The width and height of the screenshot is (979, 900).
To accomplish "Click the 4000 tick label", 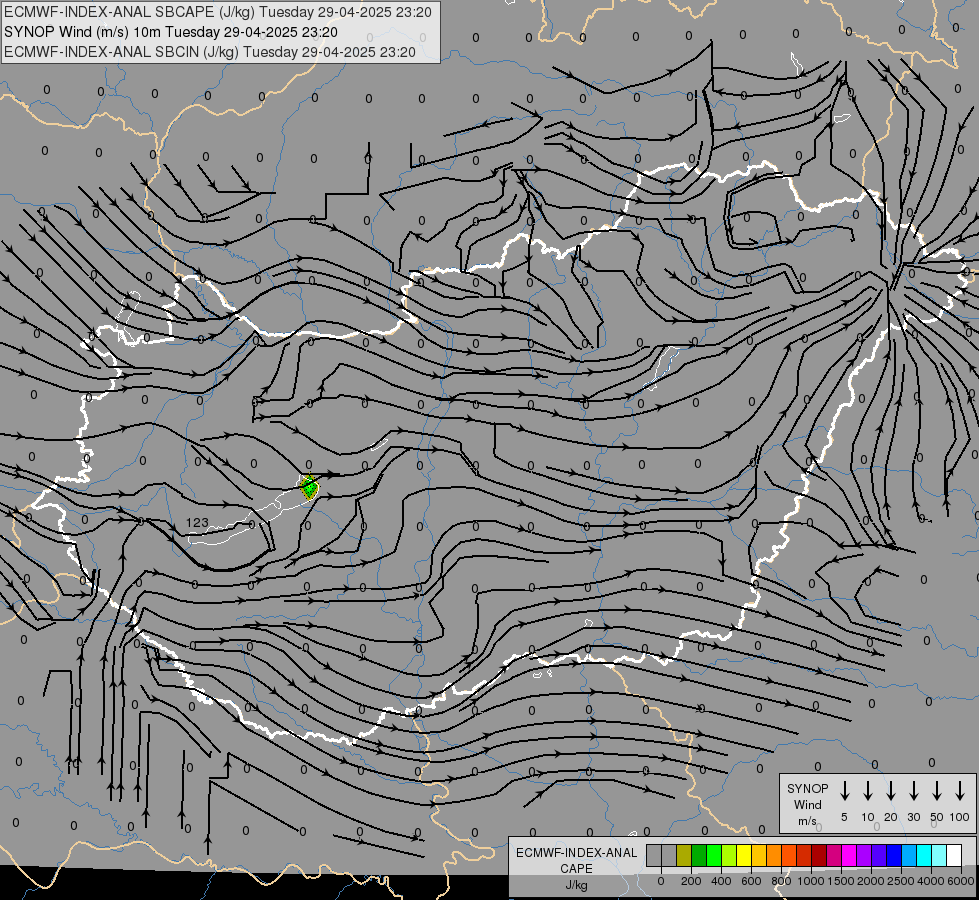I will point(931,881).
